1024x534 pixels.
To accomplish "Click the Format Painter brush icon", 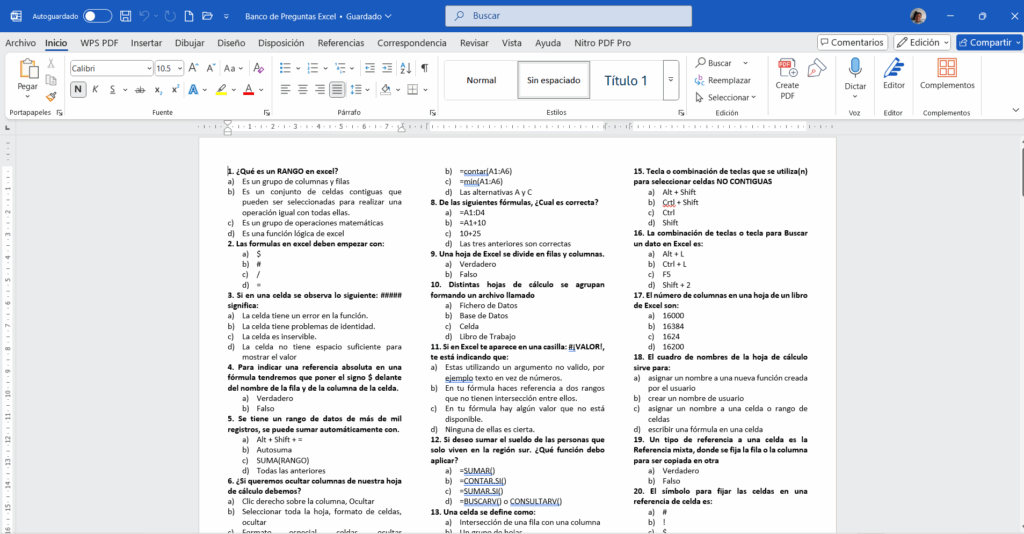I will 51,96.
